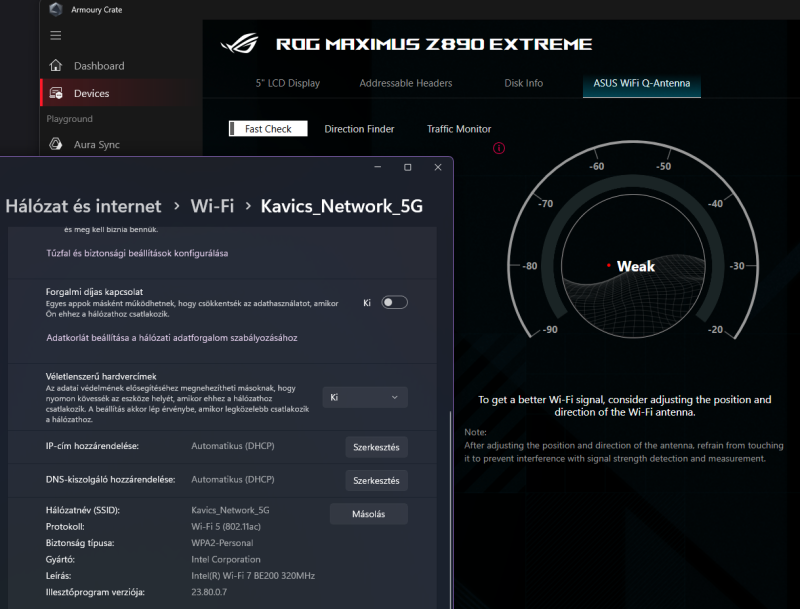Screen dimensions: 800x609
Task: Open the Disk Info tab
Action: pos(523,83)
